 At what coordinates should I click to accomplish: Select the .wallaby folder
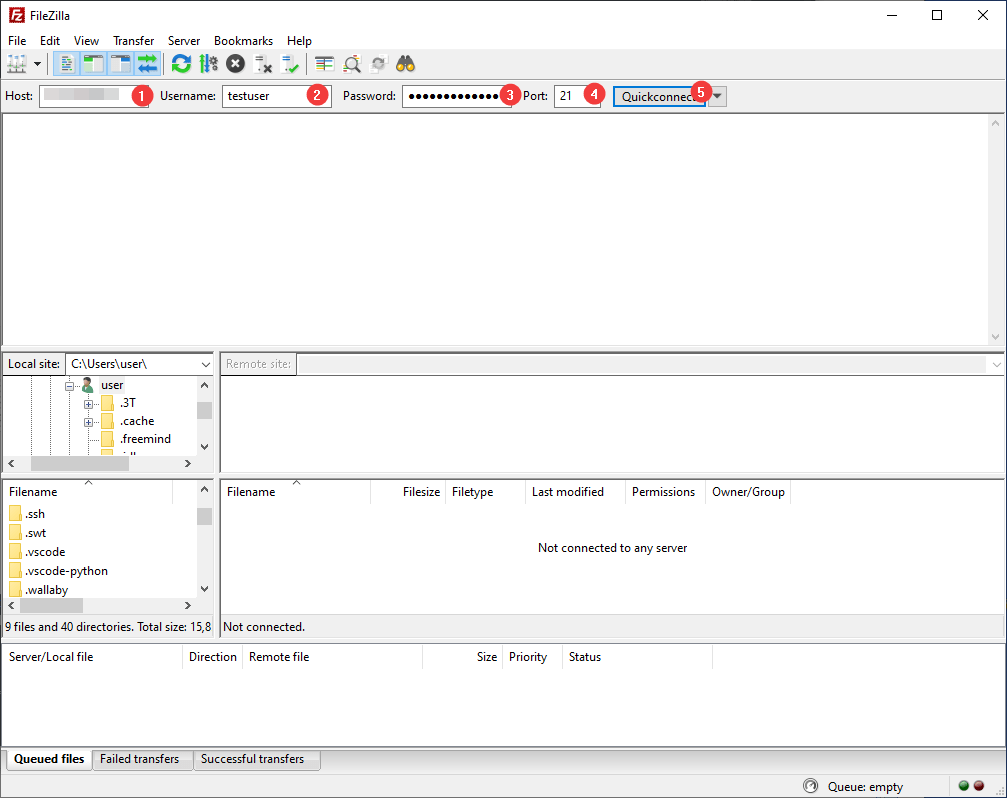tap(46, 590)
